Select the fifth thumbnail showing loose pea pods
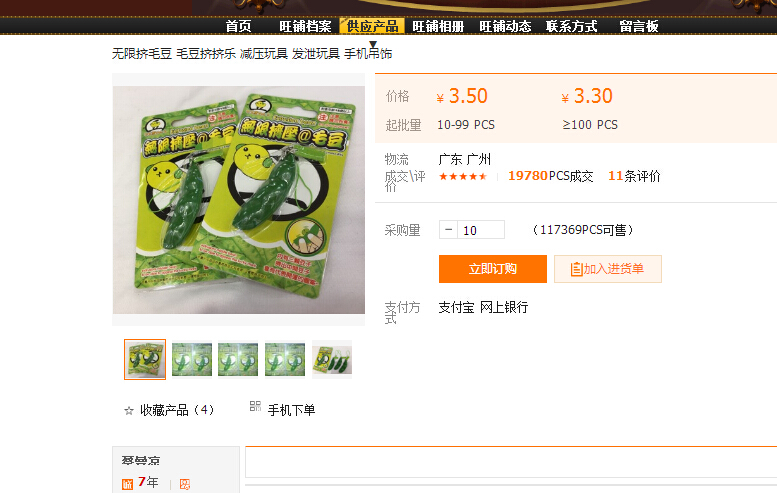777x493 pixels. (x=332, y=360)
